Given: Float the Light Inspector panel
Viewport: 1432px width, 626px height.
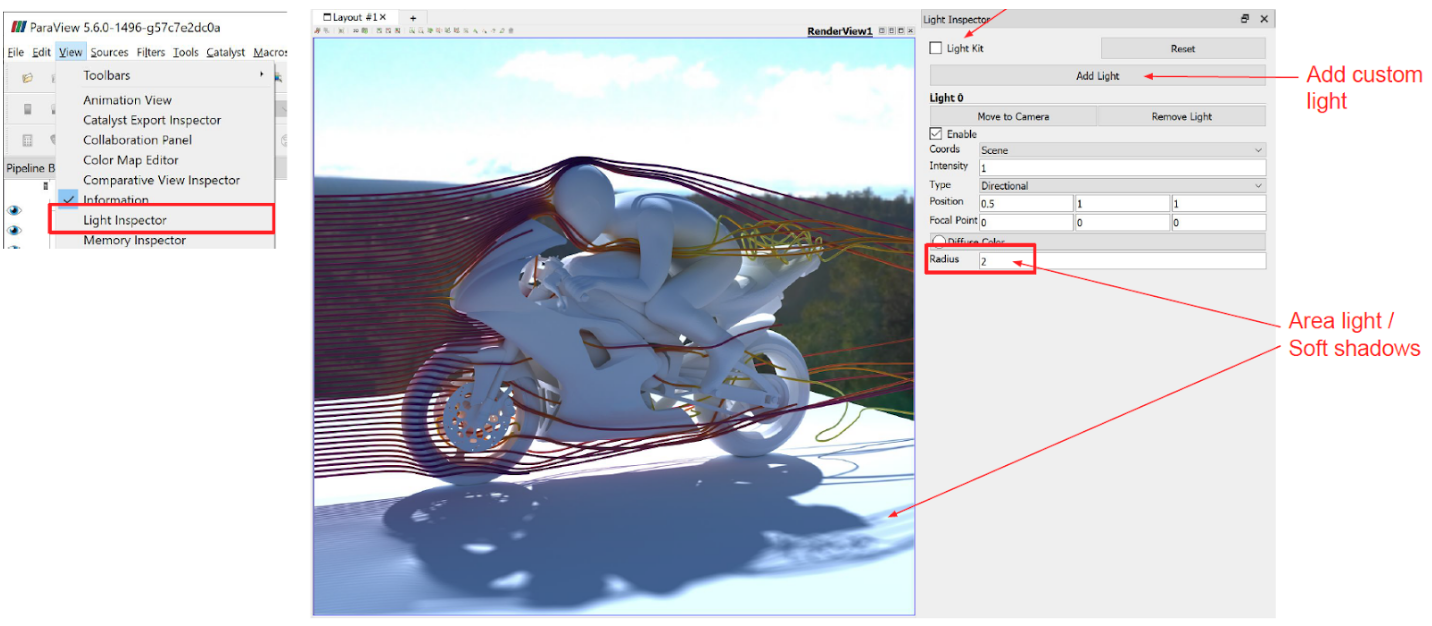Looking at the screenshot, I should tap(1245, 19).
